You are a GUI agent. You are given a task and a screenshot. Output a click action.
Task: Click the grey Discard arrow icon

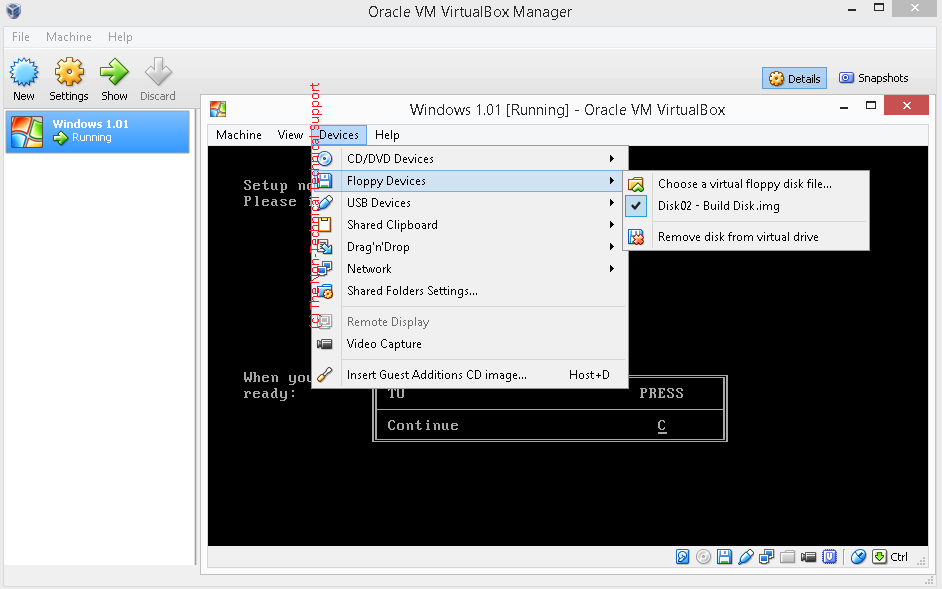click(x=158, y=72)
